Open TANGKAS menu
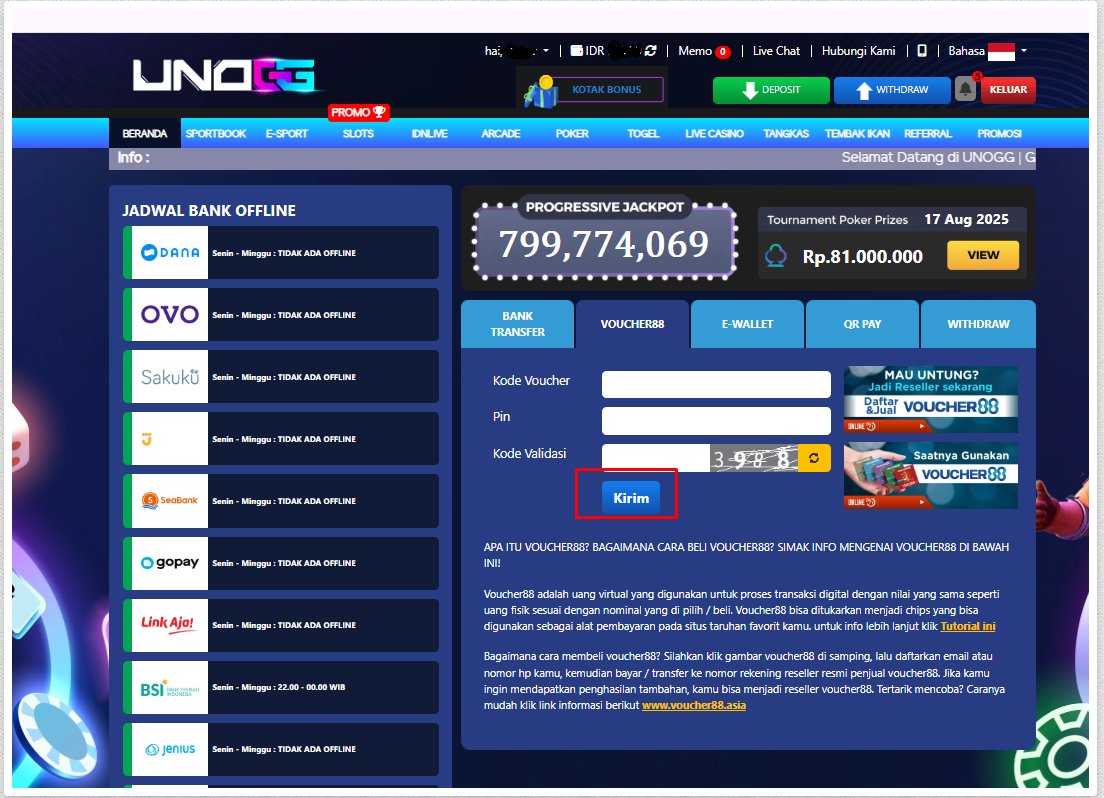1104x798 pixels. click(786, 133)
